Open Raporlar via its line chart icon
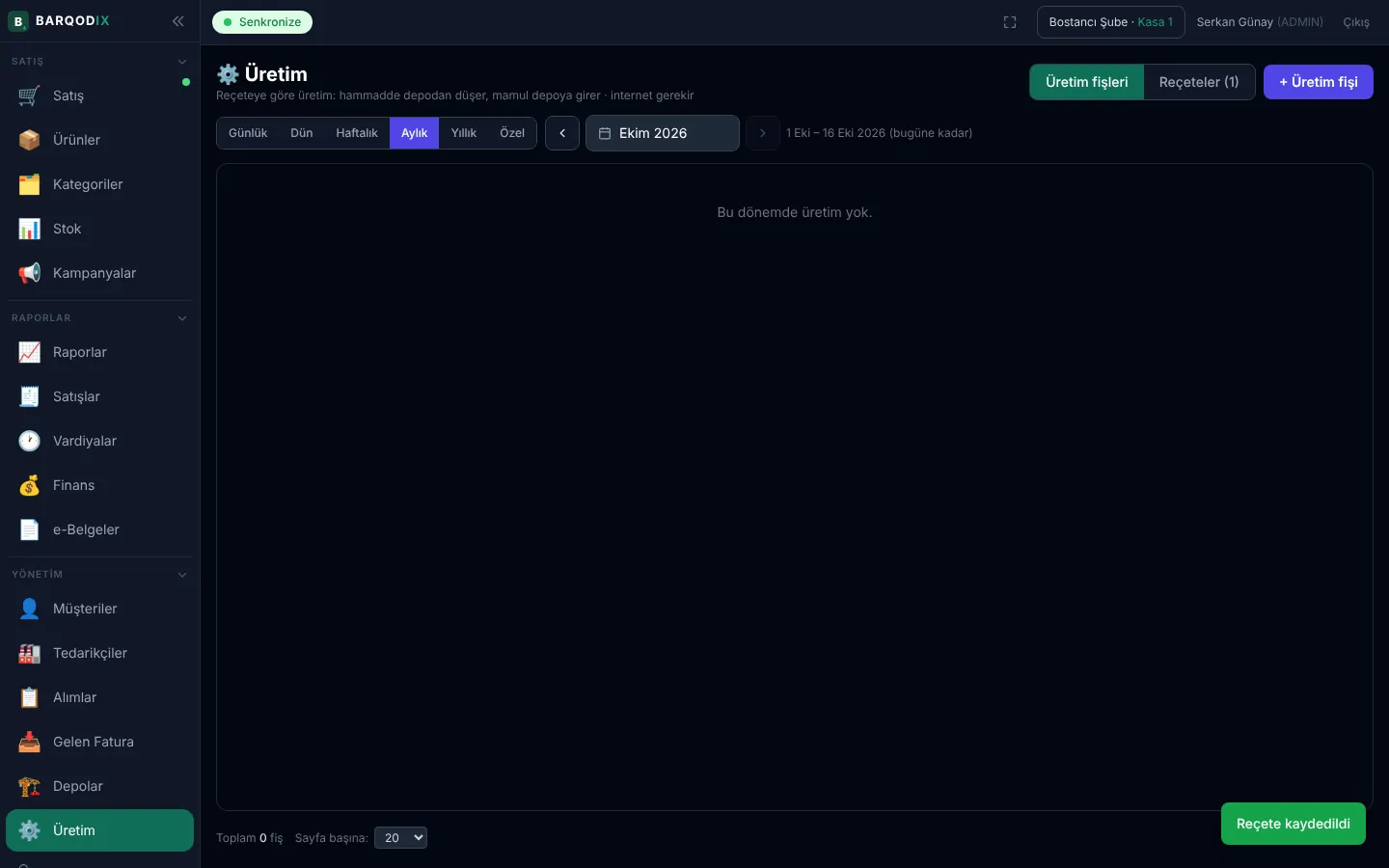This screenshot has width=1389, height=868. pos(29,352)
